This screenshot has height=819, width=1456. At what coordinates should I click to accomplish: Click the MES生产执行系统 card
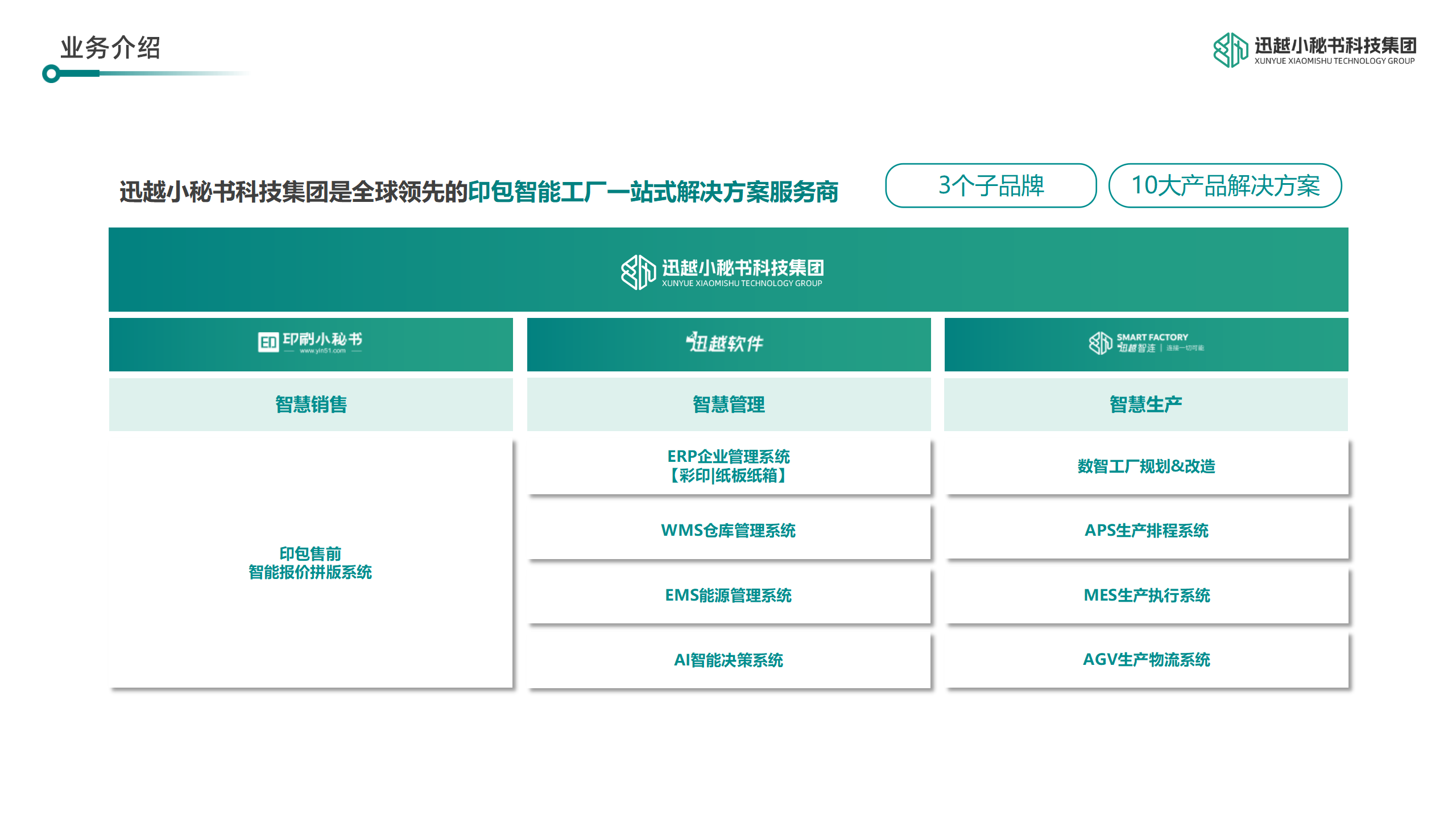[1146, 595]
